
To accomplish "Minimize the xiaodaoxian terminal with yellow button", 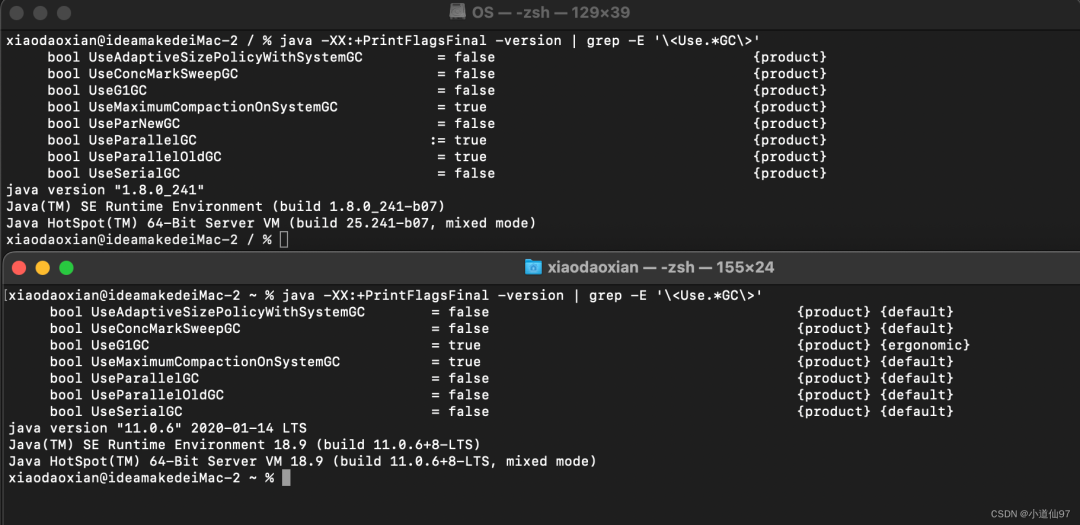I will coord(43,268).
